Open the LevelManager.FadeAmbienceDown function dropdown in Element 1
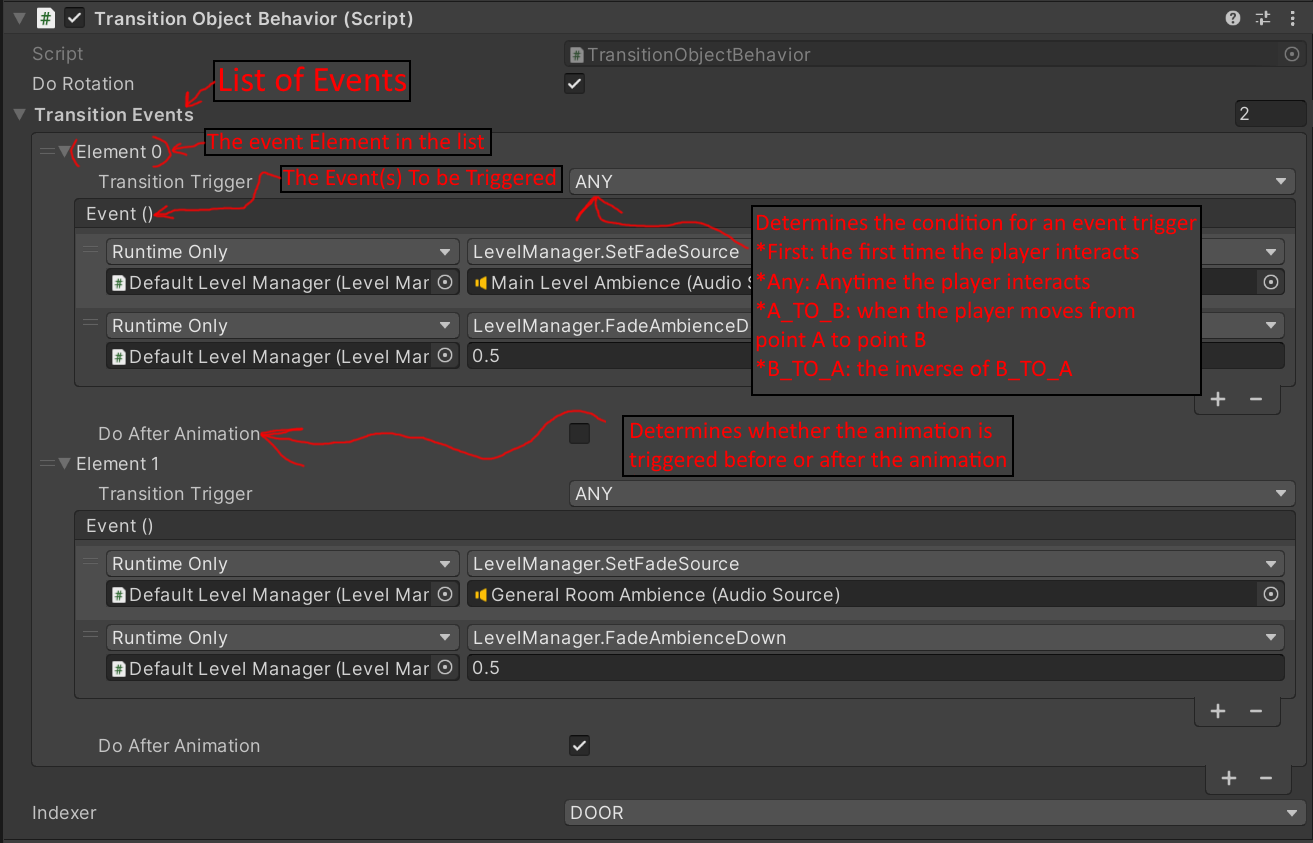The image size is (1313, 843). point(875,637)
